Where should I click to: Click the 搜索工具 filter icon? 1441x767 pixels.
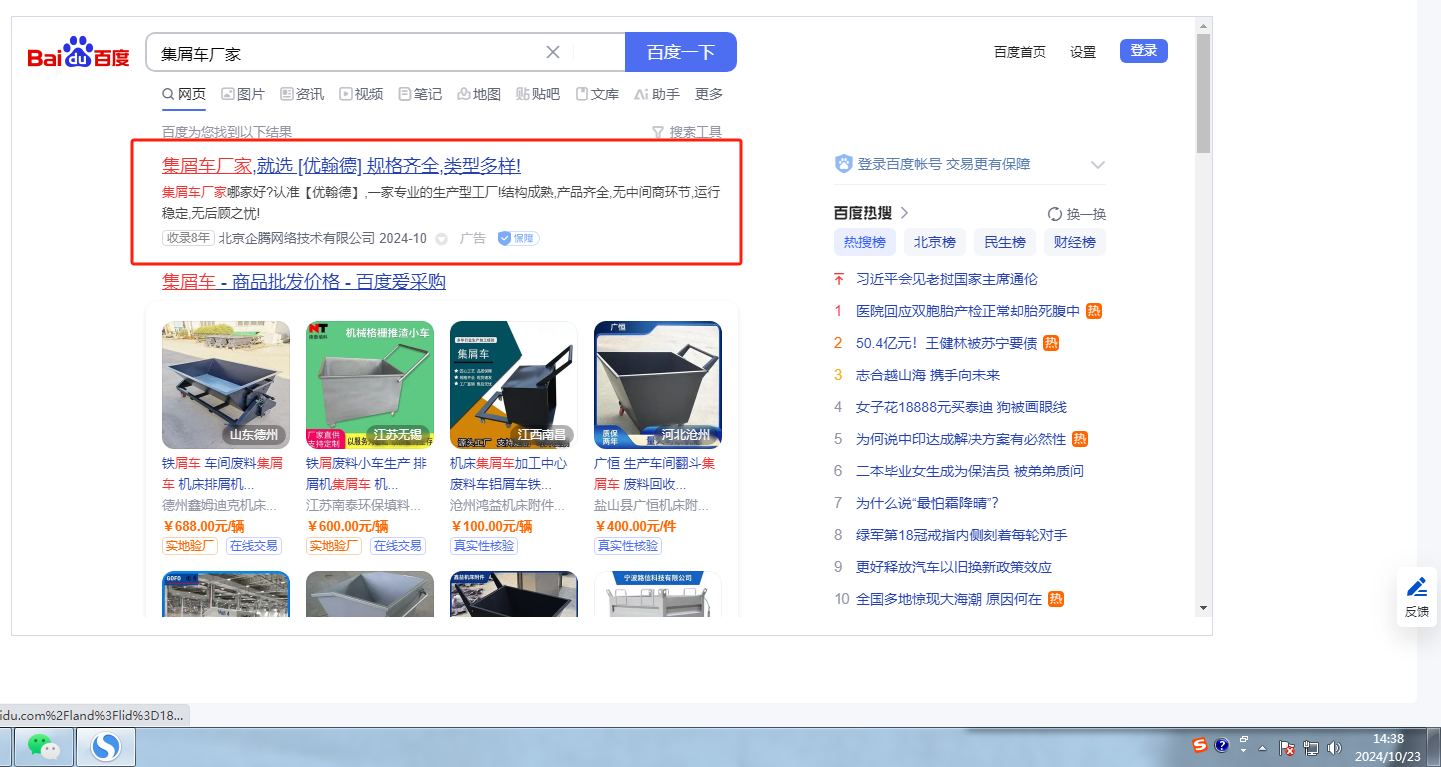coord(658,132)
